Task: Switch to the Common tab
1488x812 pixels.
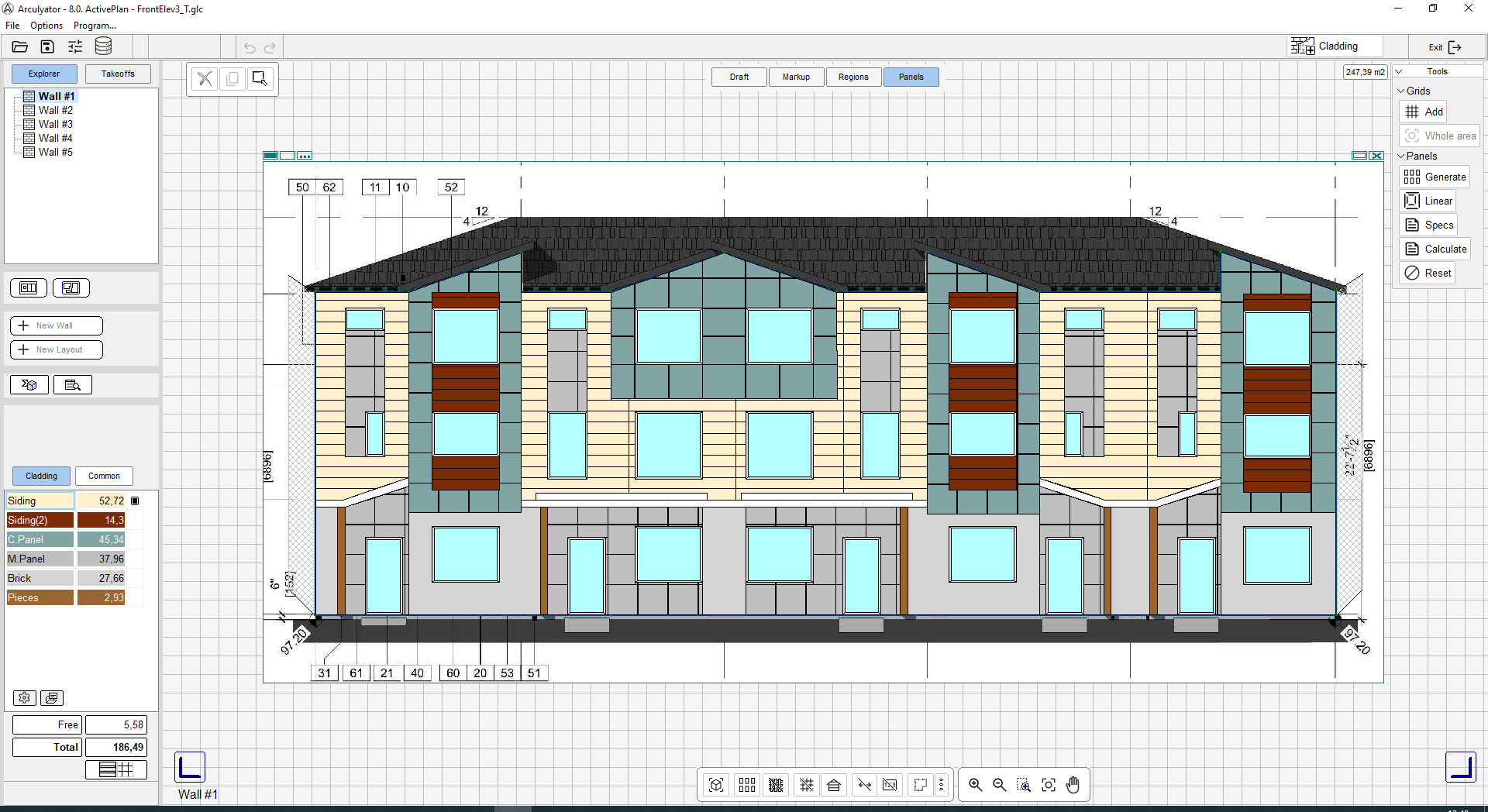Action: coord(104,476)
